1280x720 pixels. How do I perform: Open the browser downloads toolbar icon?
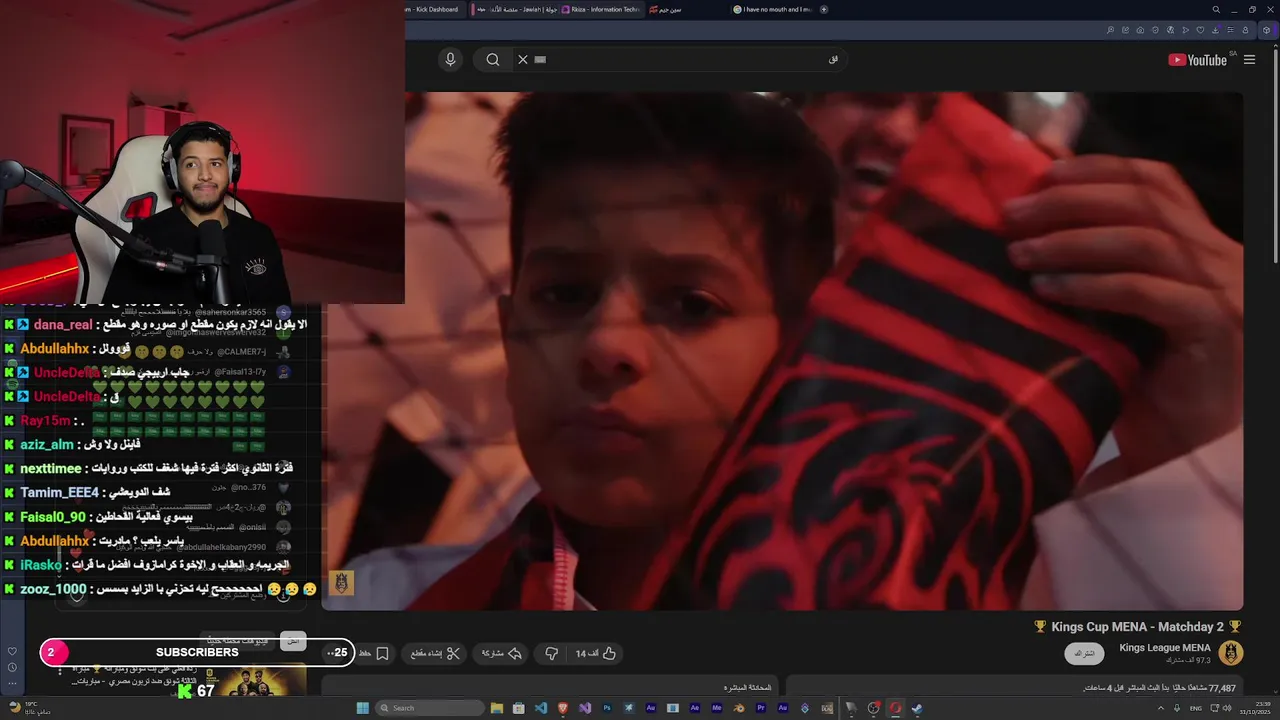(1215, 30)
